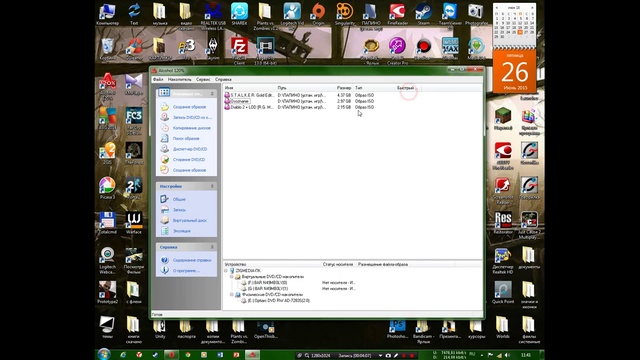Click the Restorator desktop icon

point(503,223)
